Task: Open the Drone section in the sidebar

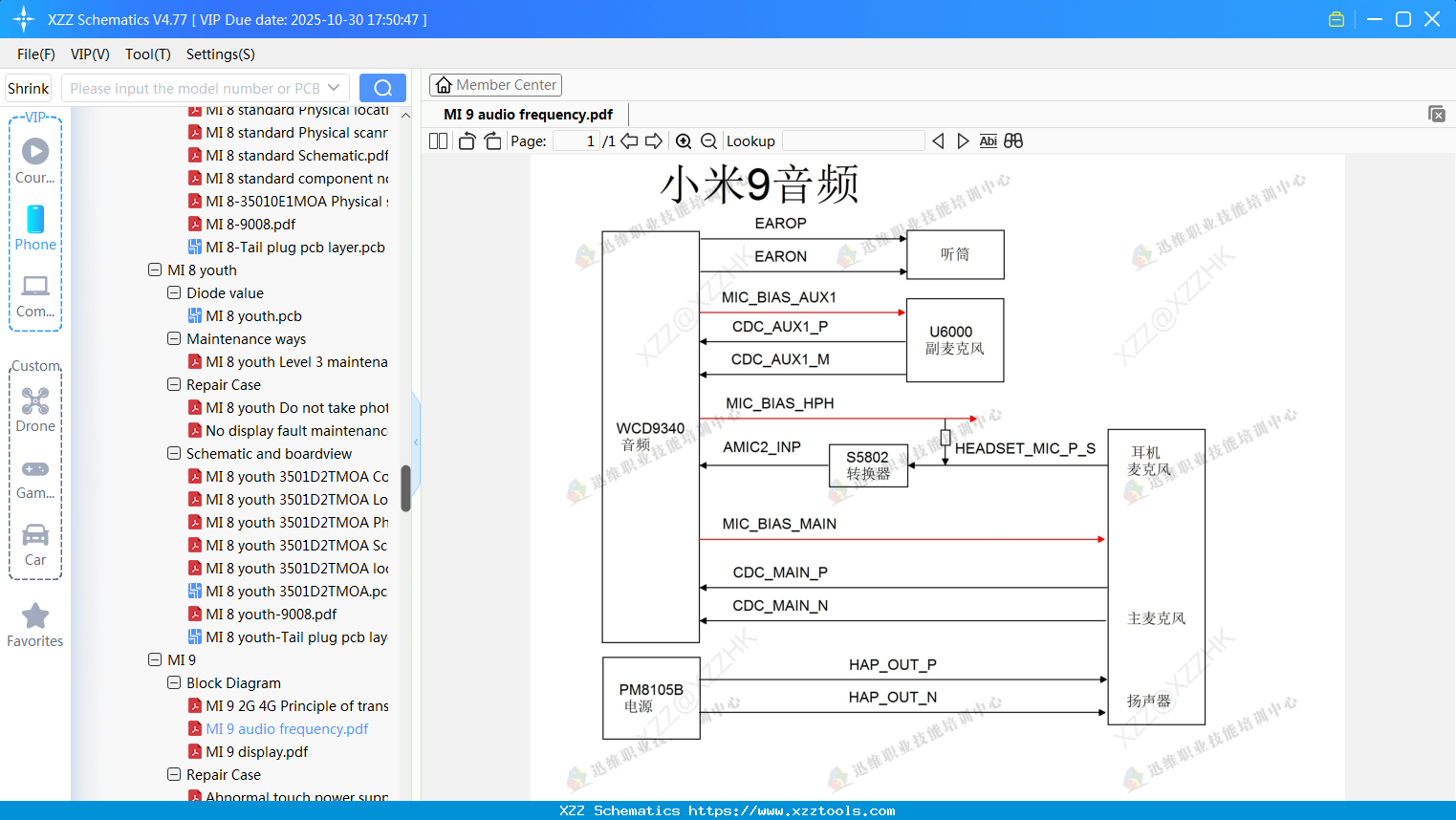Action: pyautogui.click(x=35, y=409)
